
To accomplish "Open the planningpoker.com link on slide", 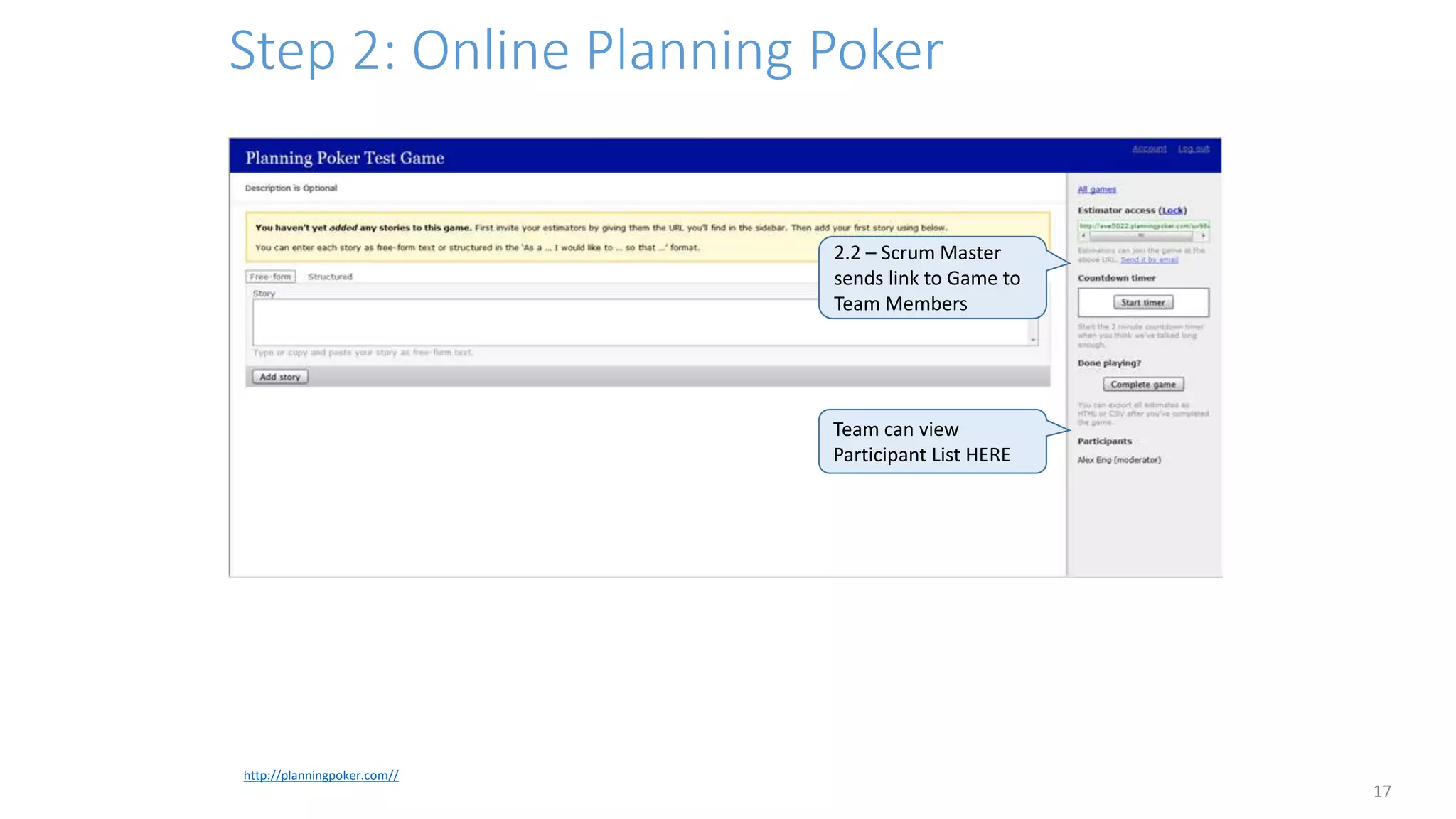I will pyautogui.click(x=321, y=776).
